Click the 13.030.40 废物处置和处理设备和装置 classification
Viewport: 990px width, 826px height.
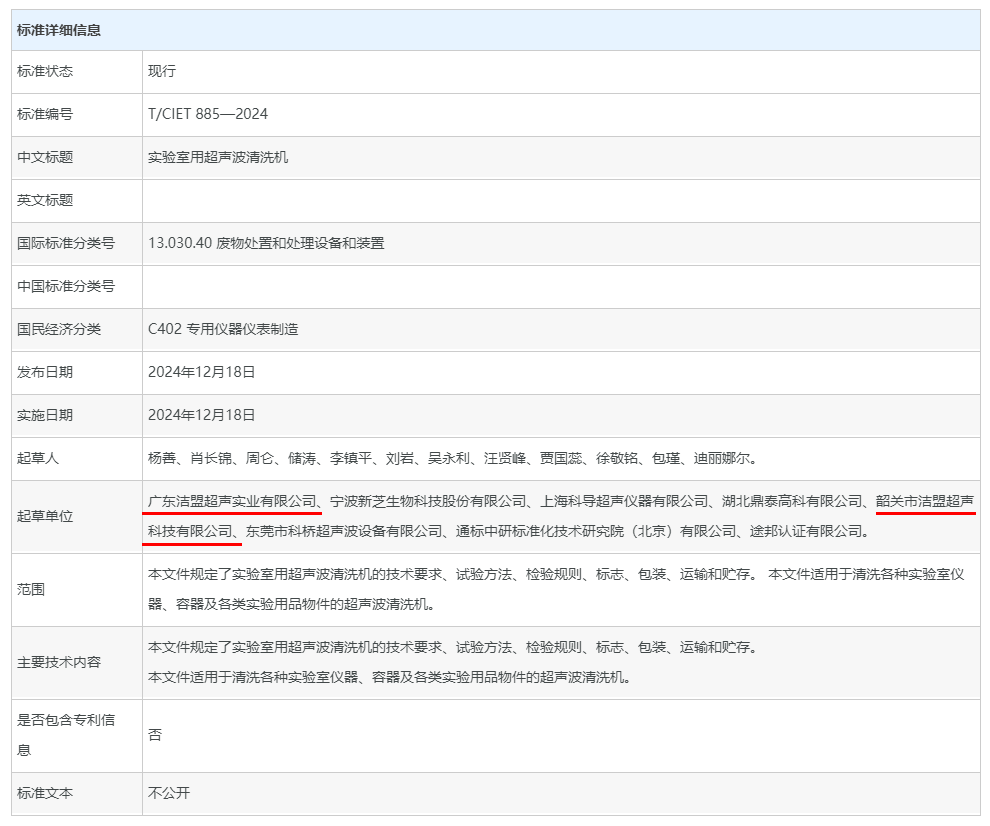(266, 243)
